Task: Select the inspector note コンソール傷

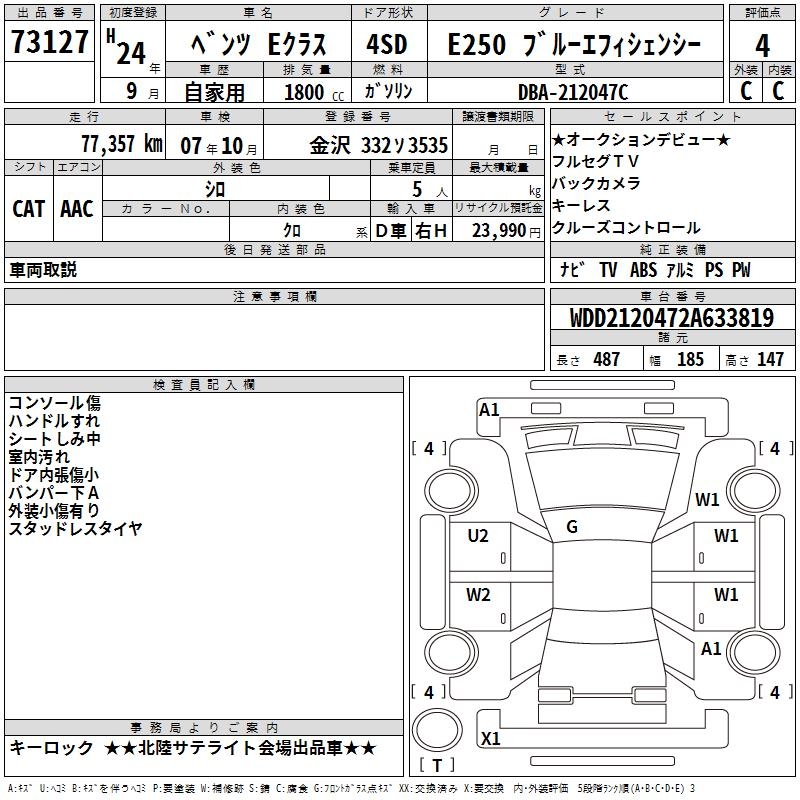Action: point(55,403)
